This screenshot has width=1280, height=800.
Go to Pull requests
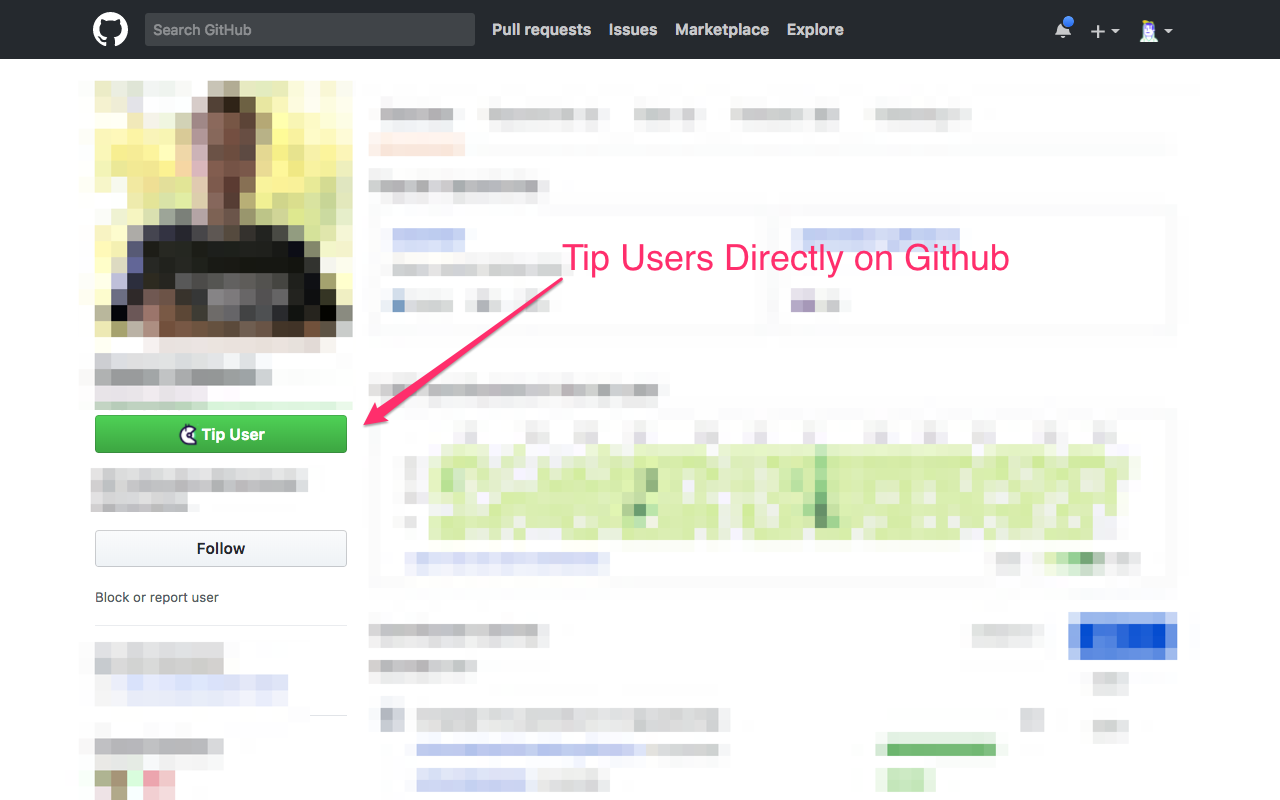pyautogui.click(x=541, y=30)
